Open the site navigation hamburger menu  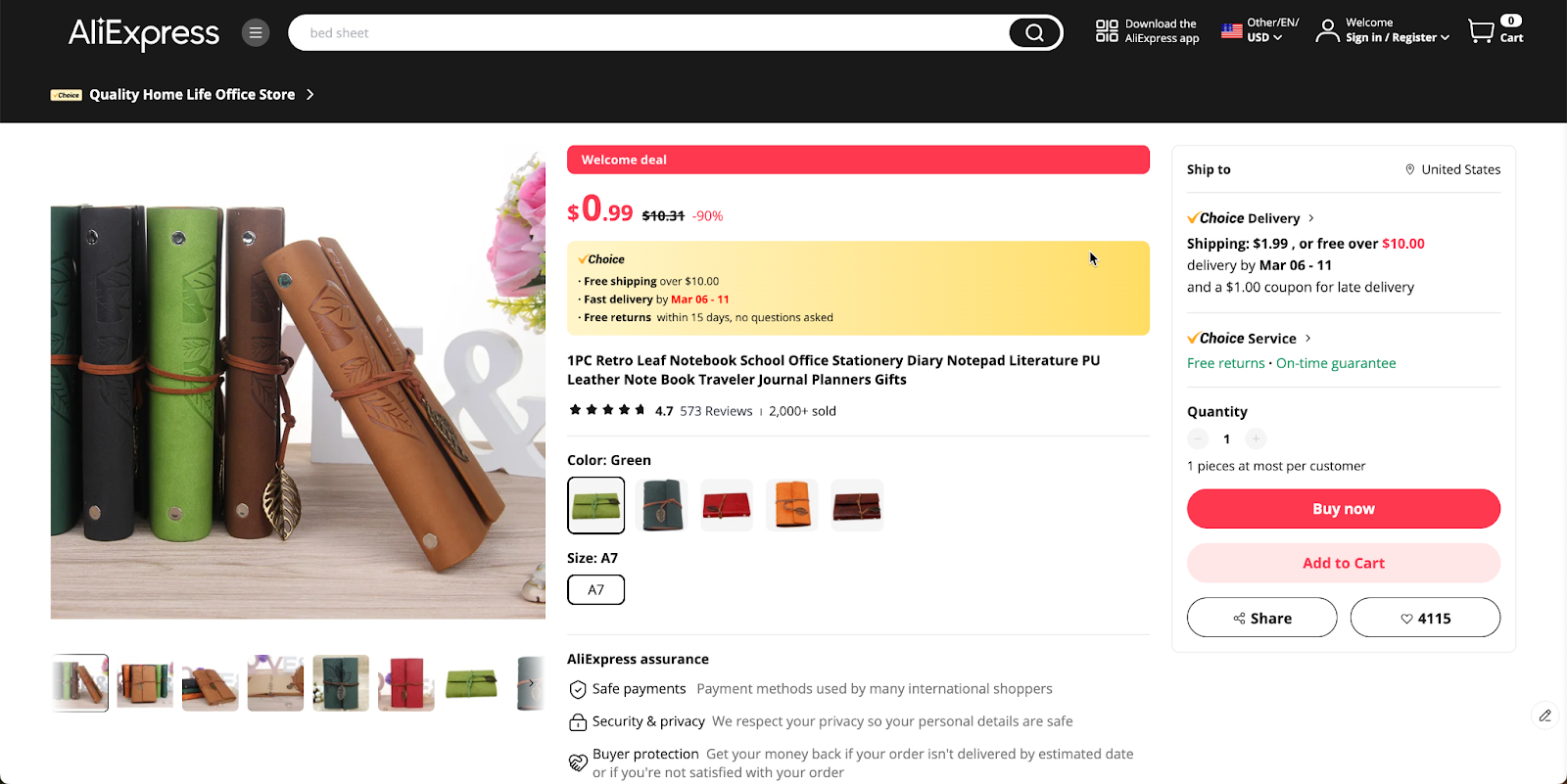tap(255, 32)
